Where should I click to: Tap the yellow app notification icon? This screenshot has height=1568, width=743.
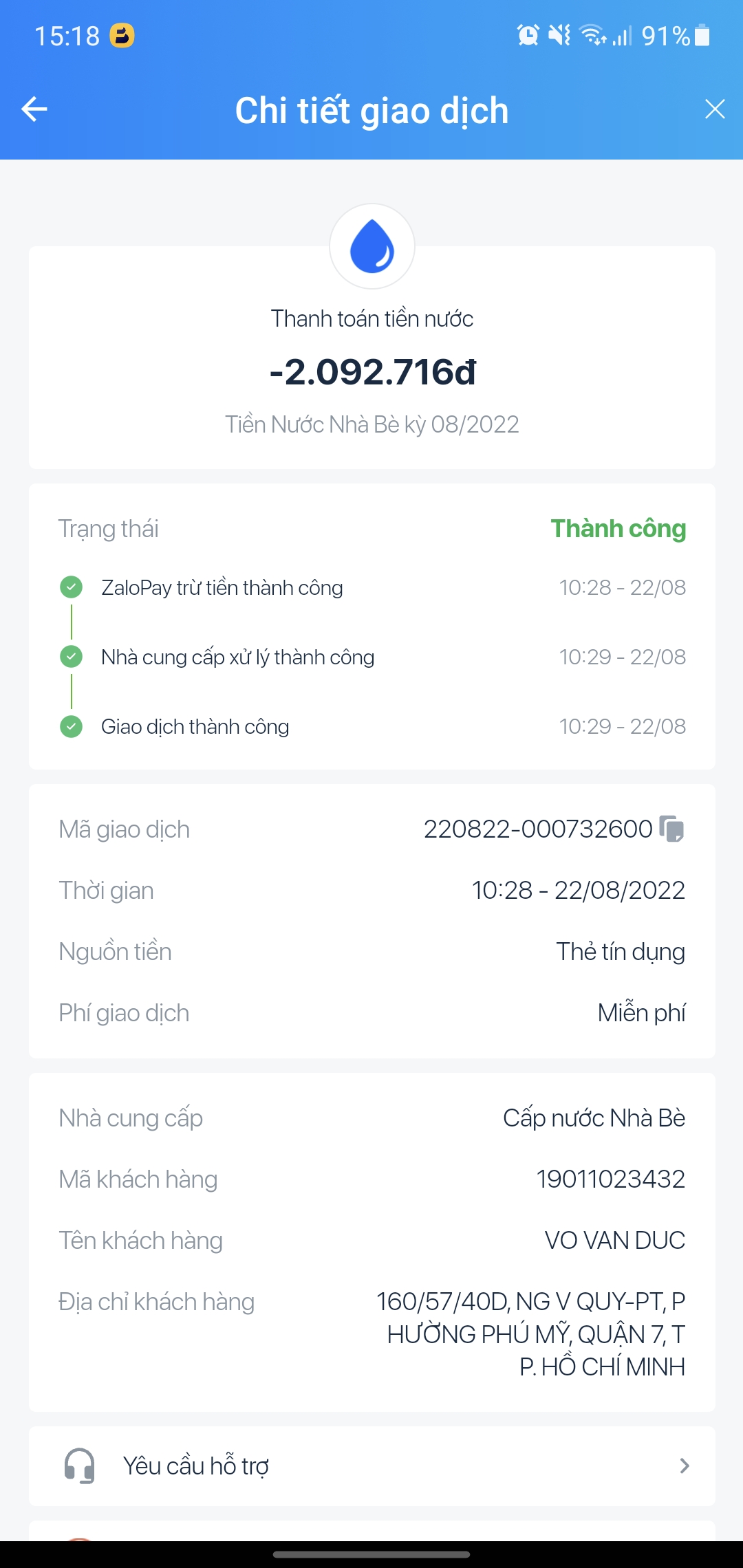122,35
